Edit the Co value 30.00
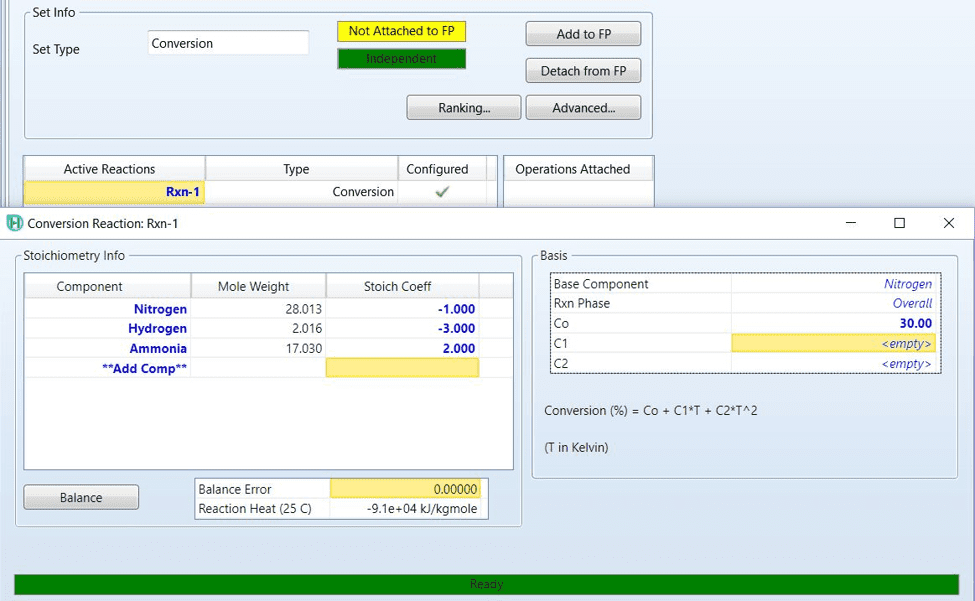This screenshot has height=601, width=975. pos(833,323)
